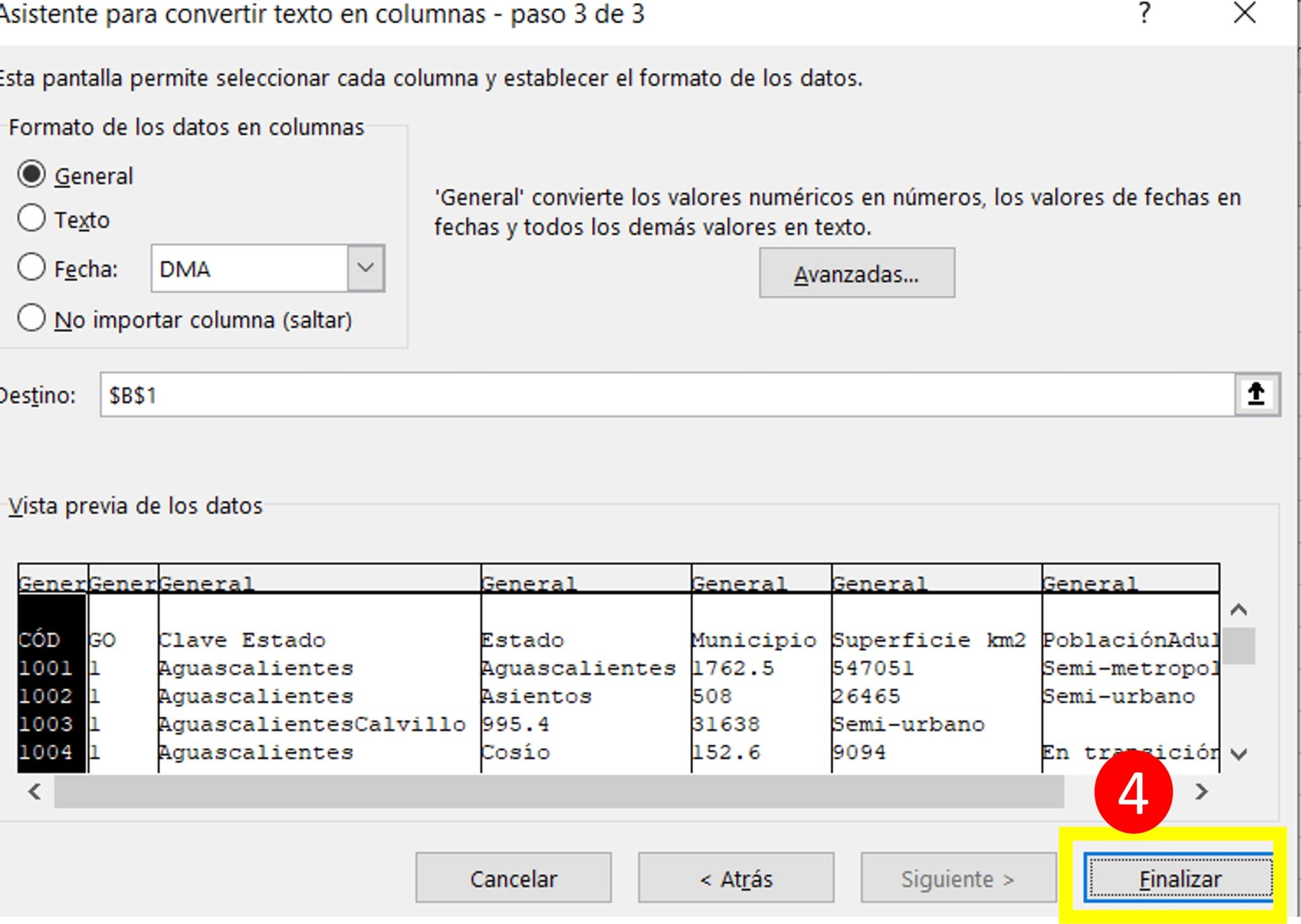Open the DMA date format dropdown
1301x924 pixels.
point(367,269)
